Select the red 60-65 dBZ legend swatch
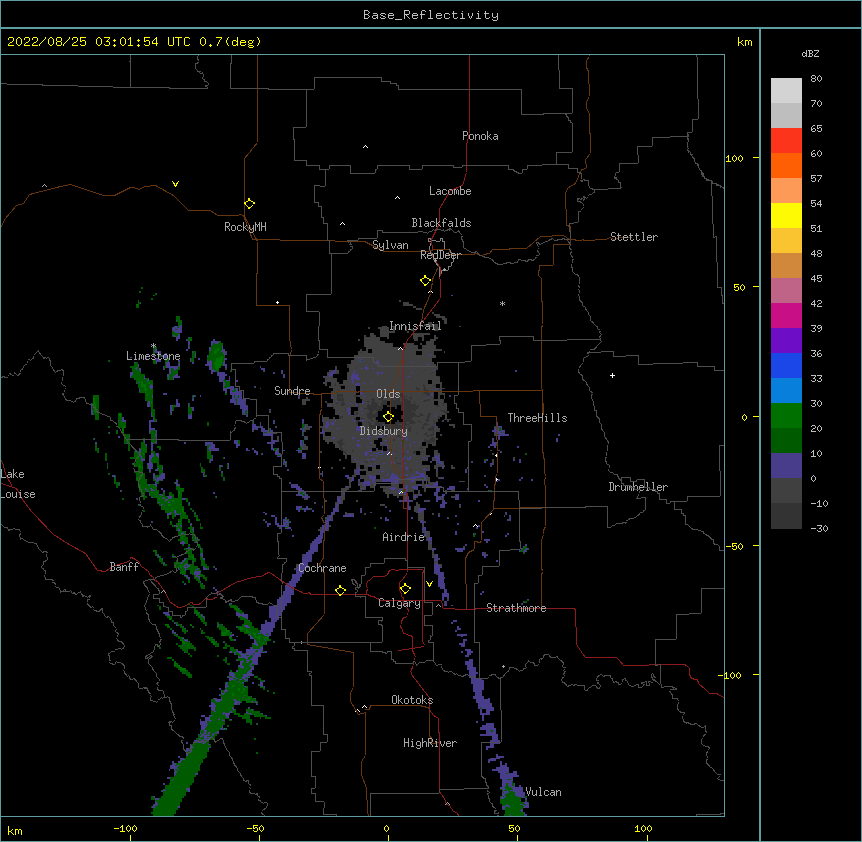The image size is (862, 842). (x=786, y=140)
